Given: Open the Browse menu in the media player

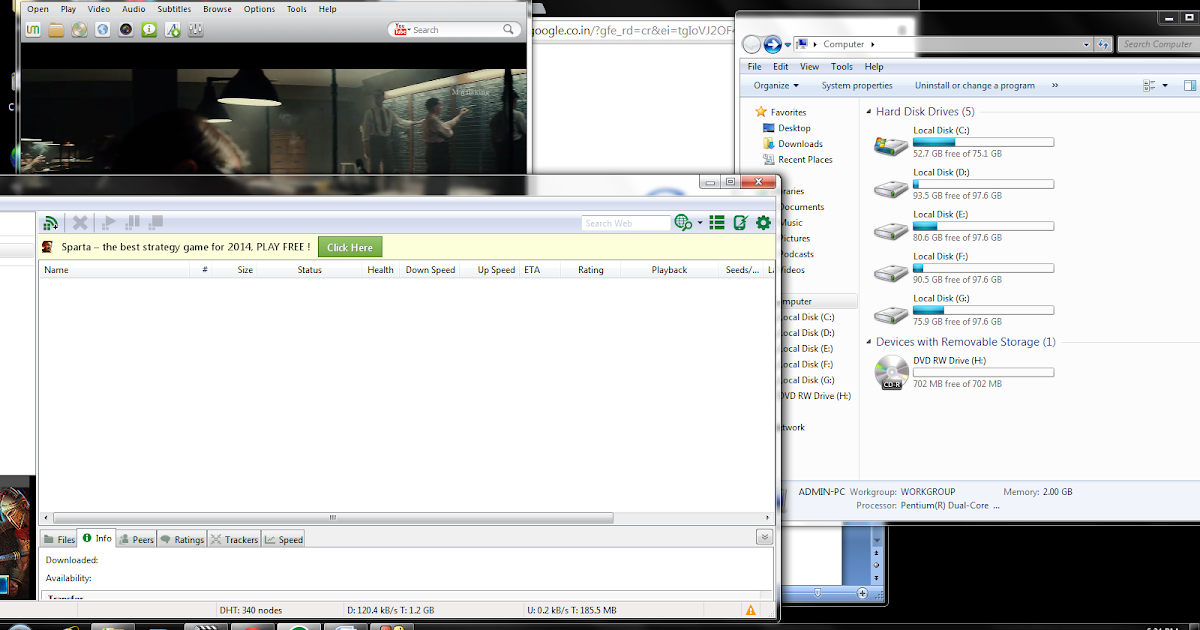Looking at the screenshot, I should pos(217,9).
